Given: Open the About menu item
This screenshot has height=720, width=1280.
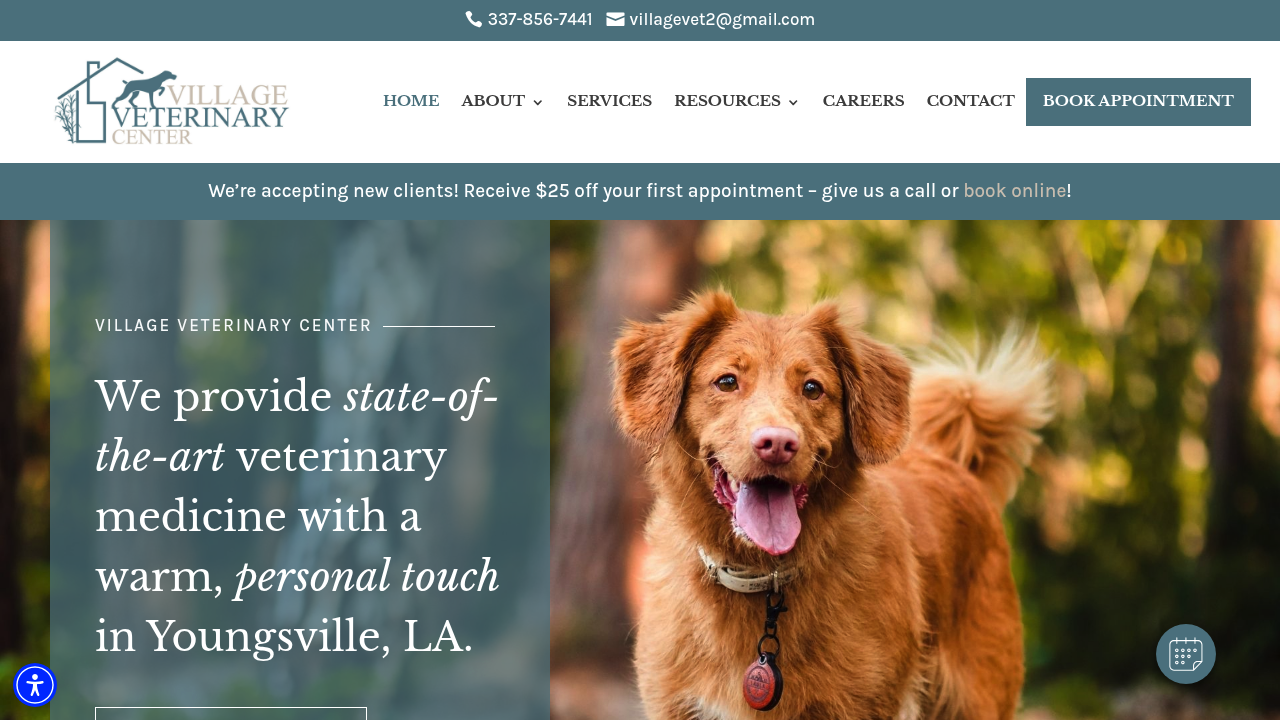Looking at the screenshot, I should pyautogui.click(x=493, y=101).
